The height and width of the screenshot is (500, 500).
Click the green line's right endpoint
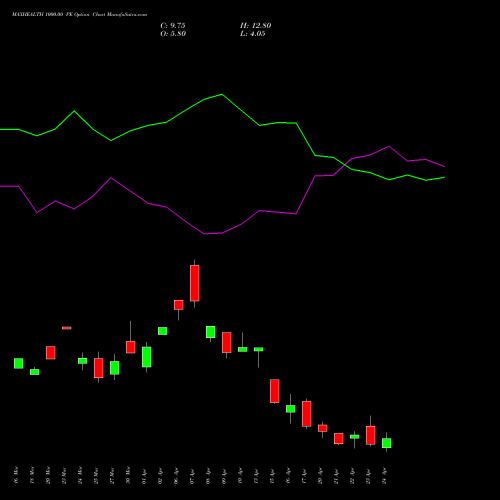pyautogui.click(x=444, y=177)
